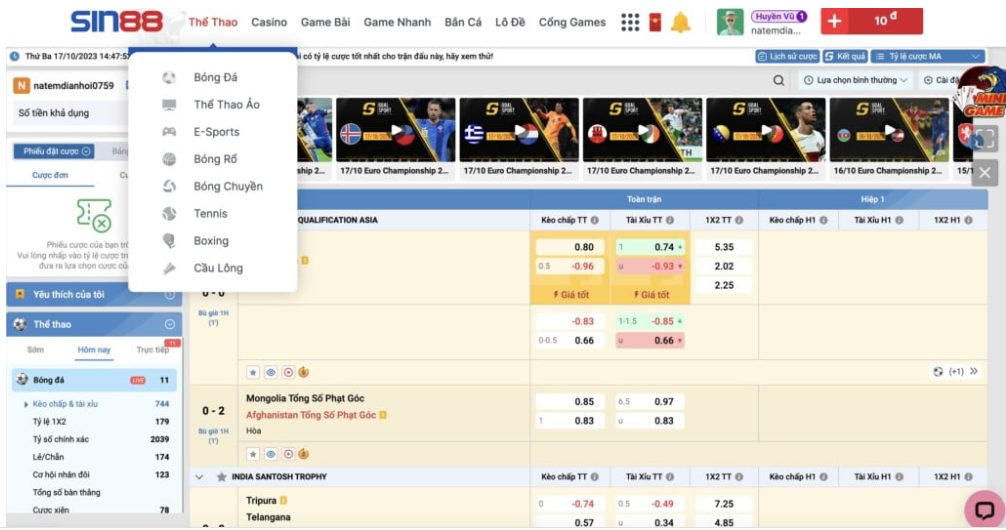Click the Vietnam flag language icon
Screen dimensions: 1006x530
click(655, 22)
